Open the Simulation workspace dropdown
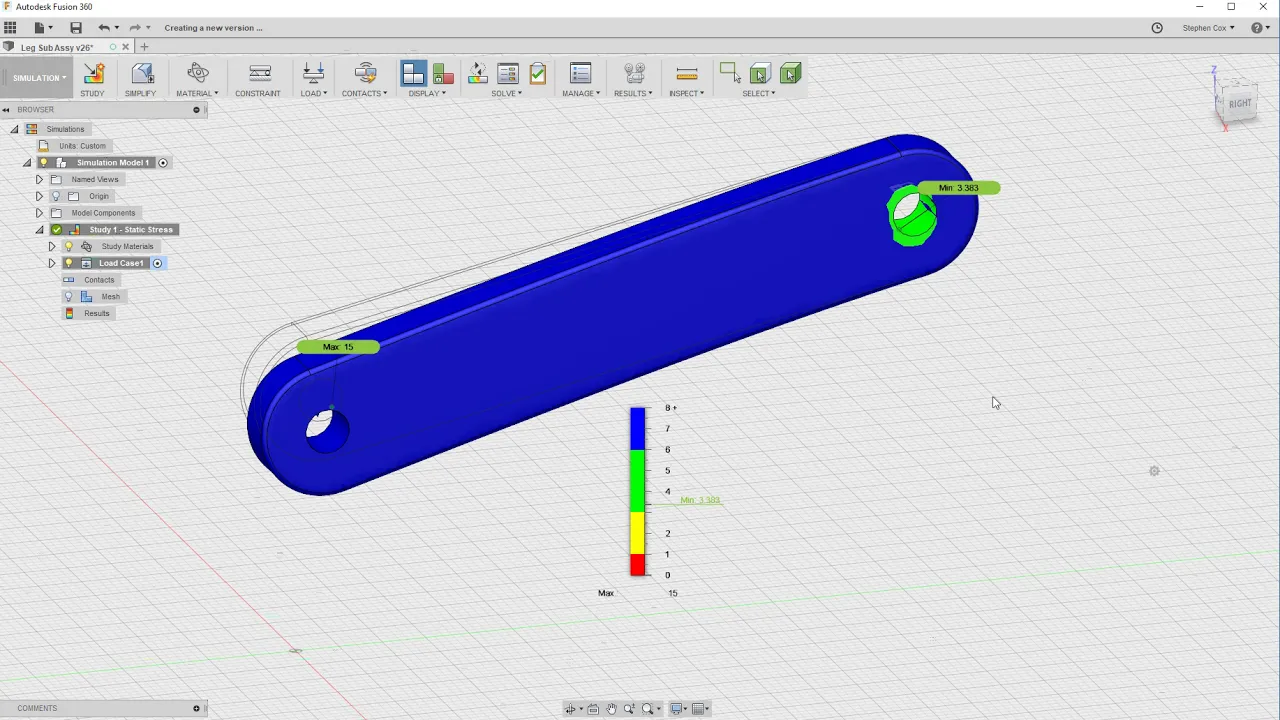Image resolution: width=1280 pixels, height=720 pixels. pos(39,78)
